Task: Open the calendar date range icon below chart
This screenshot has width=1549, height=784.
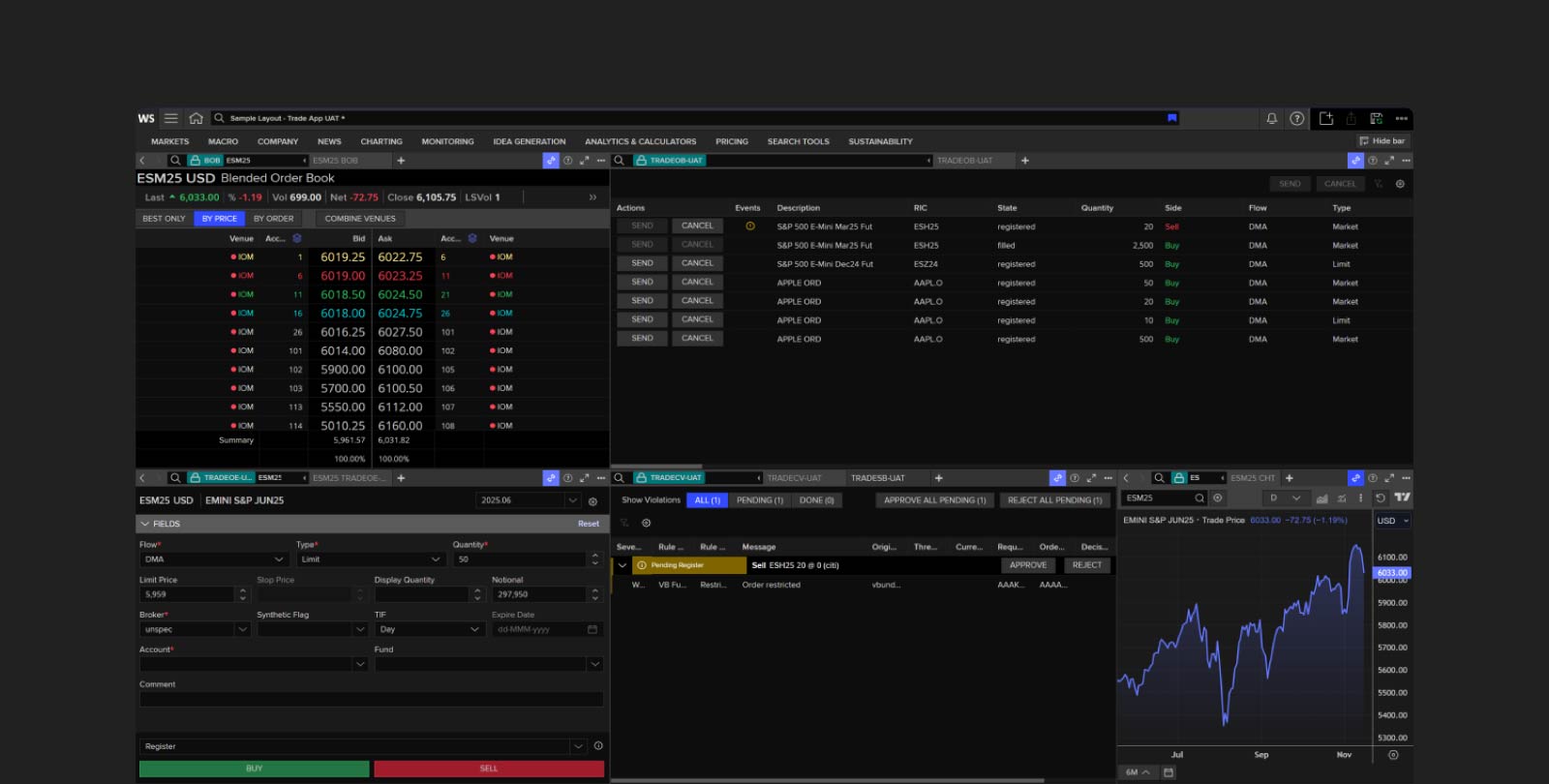Action: [1169, 772]
